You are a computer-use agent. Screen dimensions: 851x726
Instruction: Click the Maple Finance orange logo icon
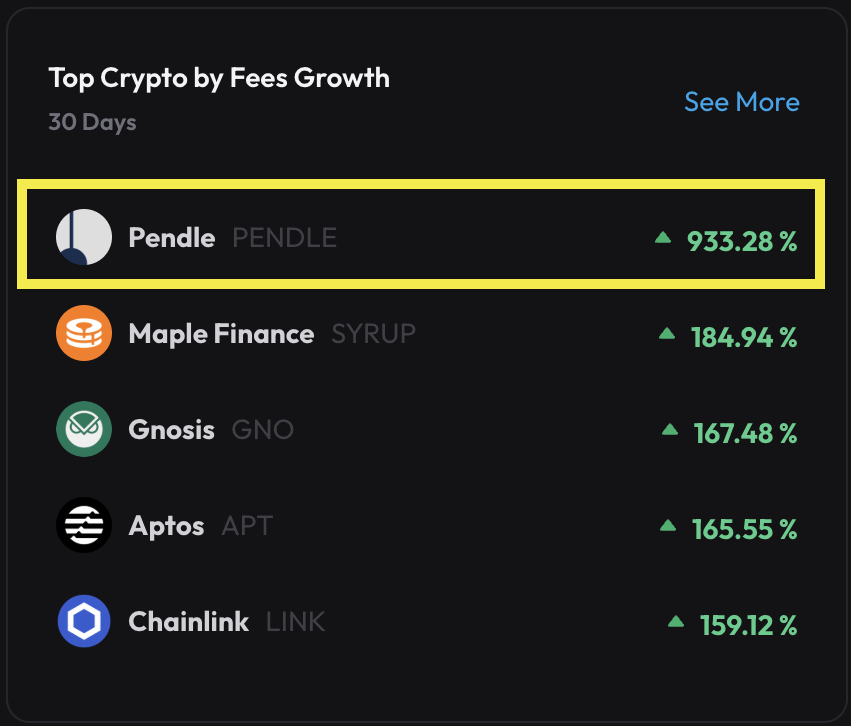(x=84, y=333)
